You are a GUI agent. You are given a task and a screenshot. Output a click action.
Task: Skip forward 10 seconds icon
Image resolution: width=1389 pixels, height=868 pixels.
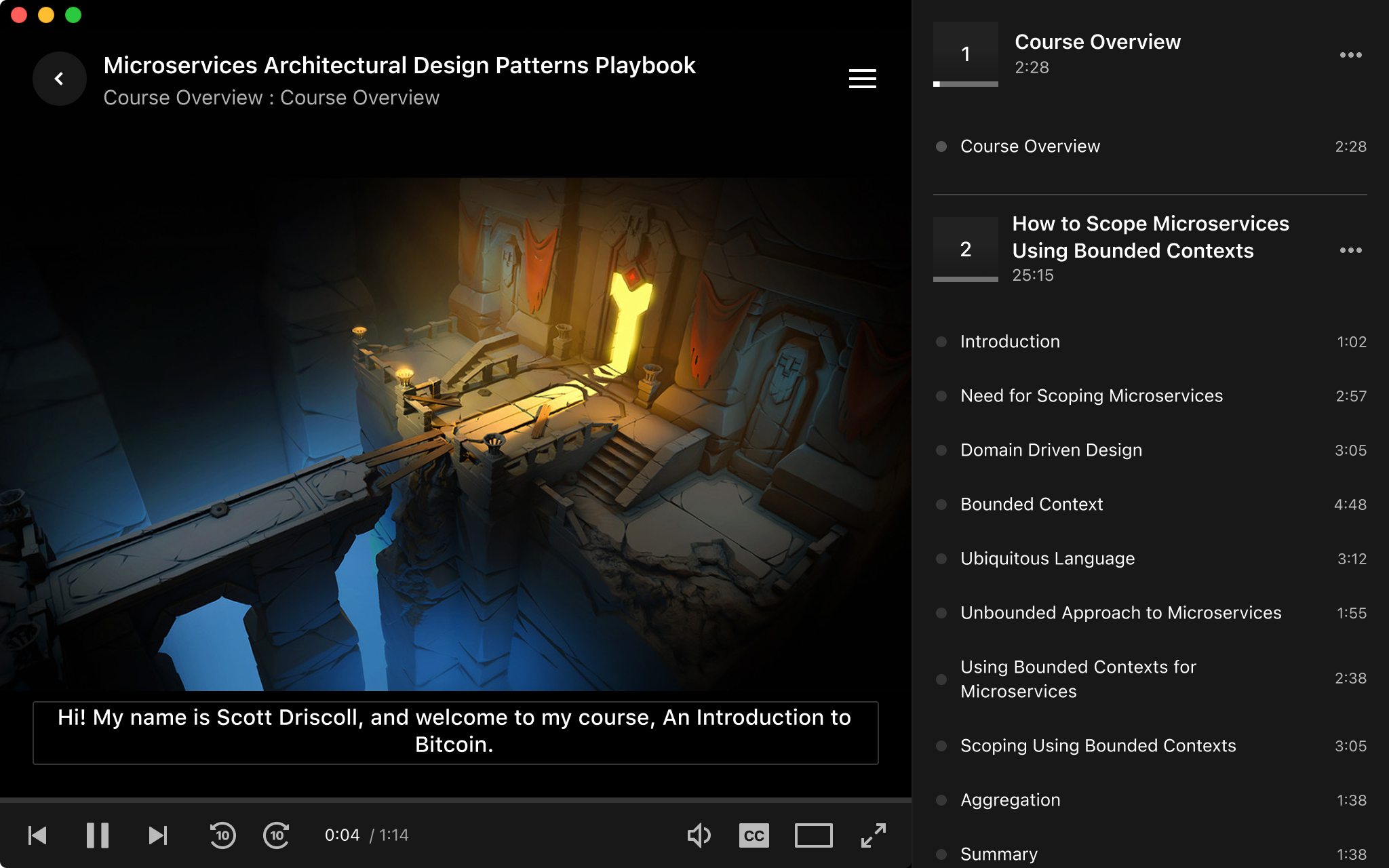coord(277,835)
